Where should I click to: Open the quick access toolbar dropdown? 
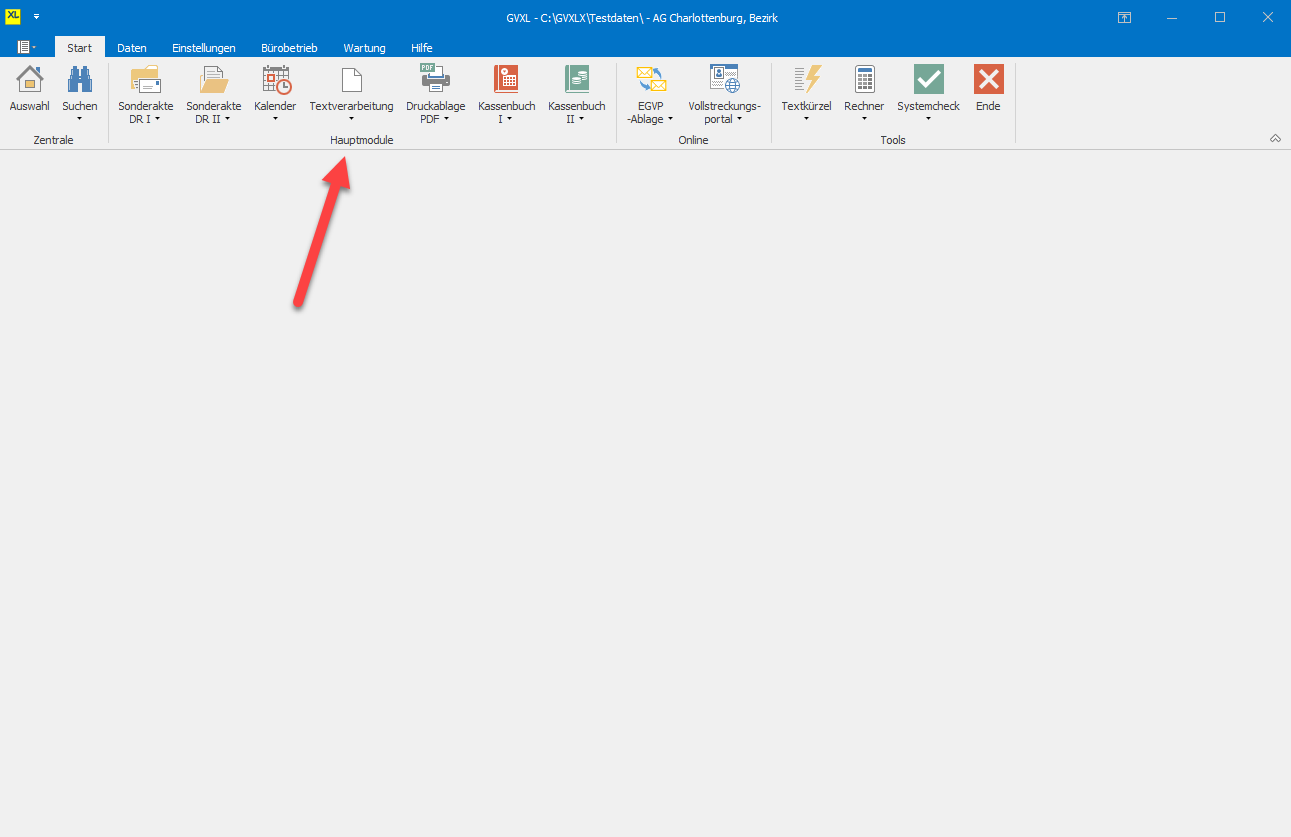click(x=37, y=17)
